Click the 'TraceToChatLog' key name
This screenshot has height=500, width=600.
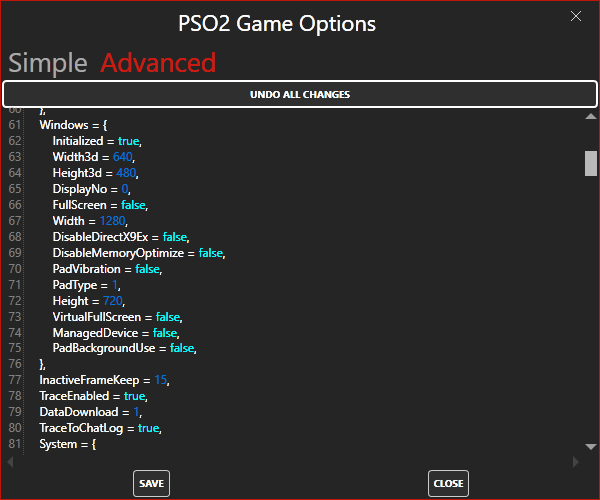tap(81, 428)
